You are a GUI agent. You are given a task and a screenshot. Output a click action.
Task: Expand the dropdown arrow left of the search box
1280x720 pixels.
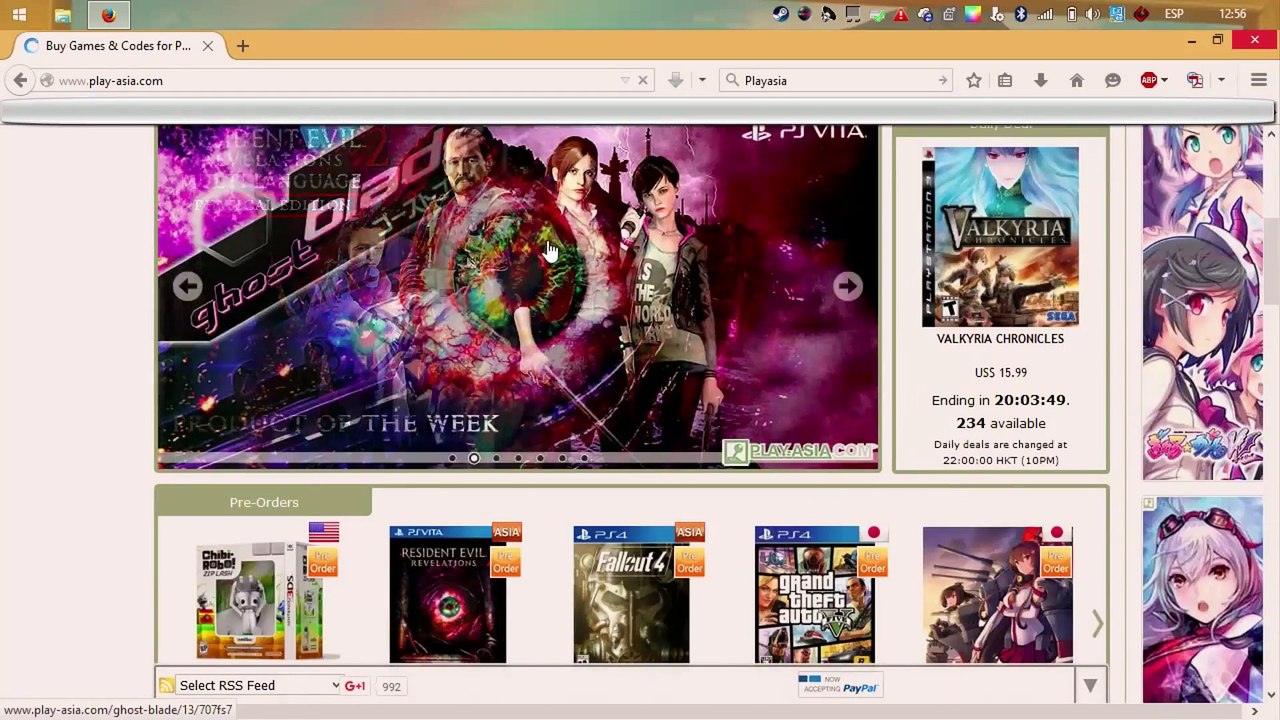702,80
